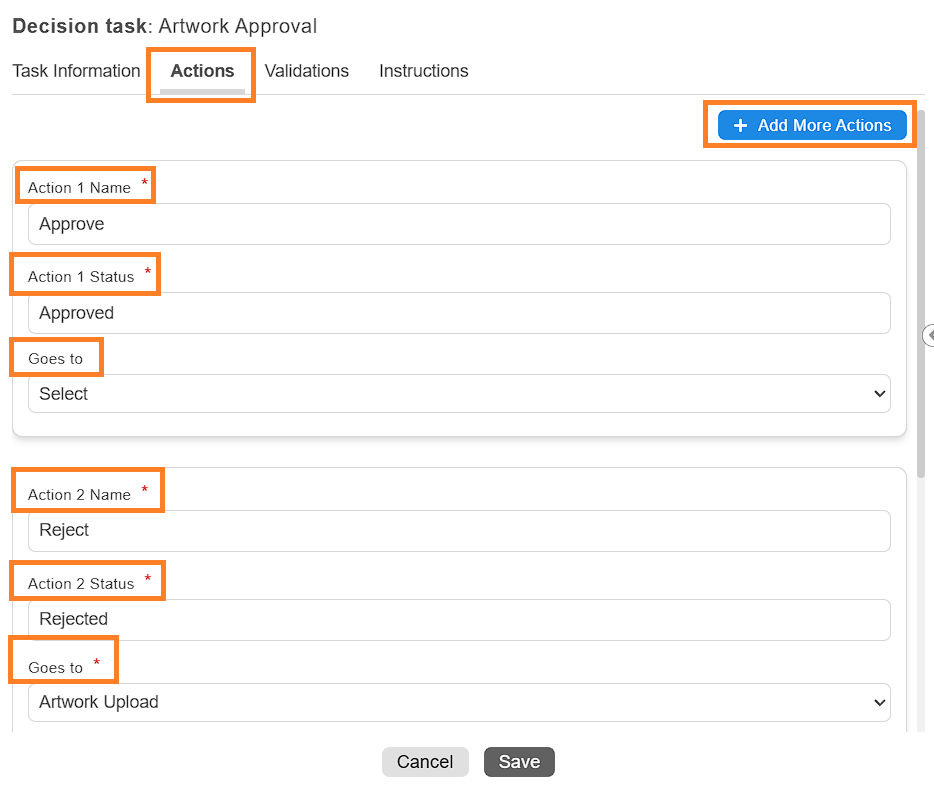The image size is (934, 791).
Task: Click the Action 2 Name label
Action: (x=80, y=495)
